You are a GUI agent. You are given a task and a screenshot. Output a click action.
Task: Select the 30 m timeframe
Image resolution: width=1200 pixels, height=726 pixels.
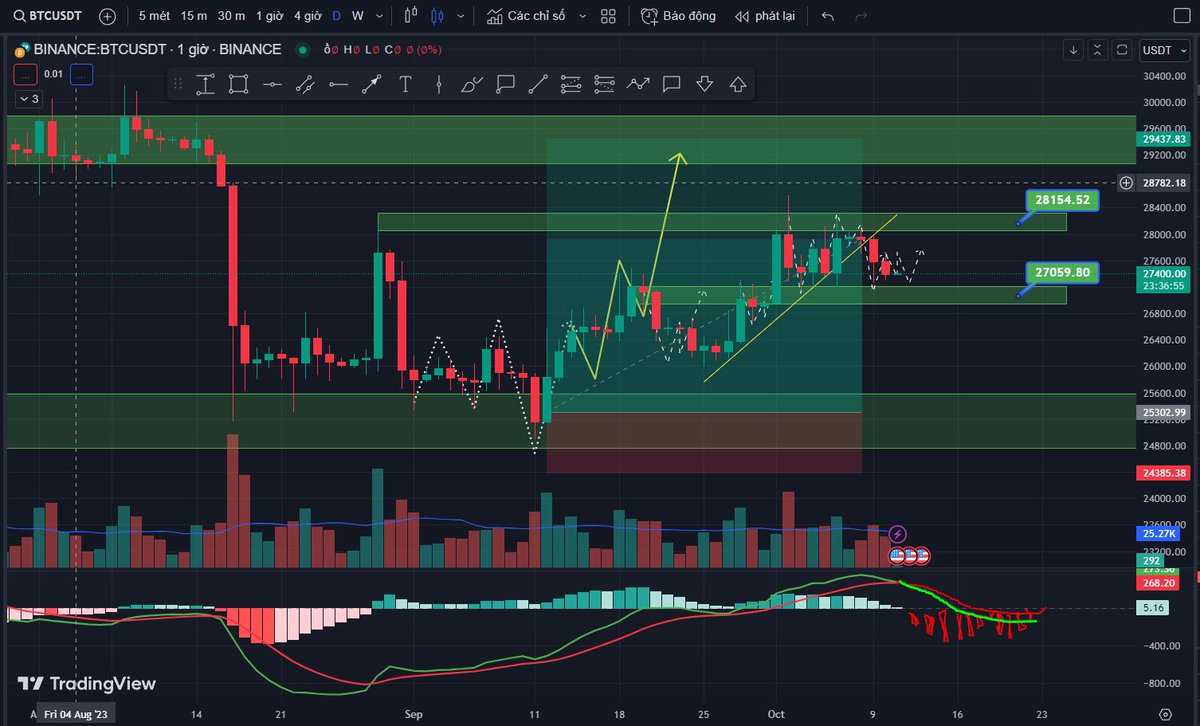pyautogui.click(x=231, y=16)
